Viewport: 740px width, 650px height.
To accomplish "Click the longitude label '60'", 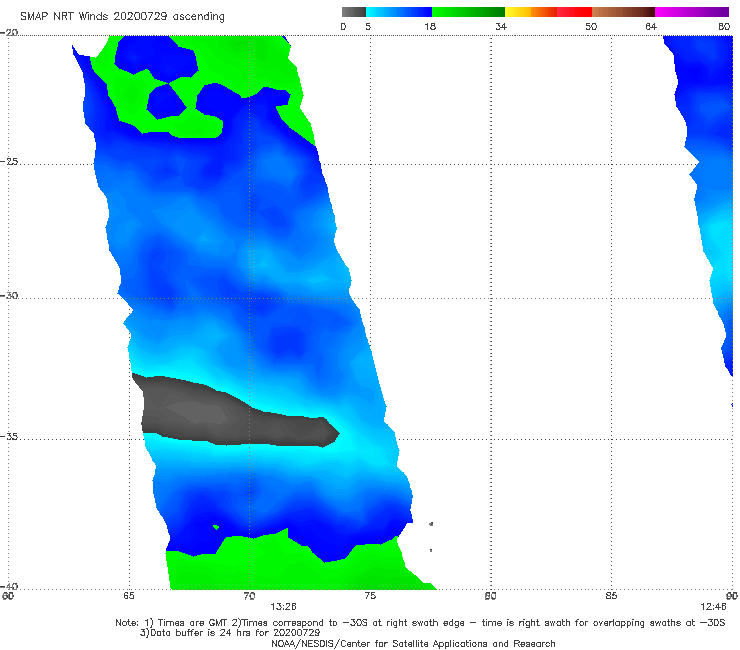I will click(8, 596).
